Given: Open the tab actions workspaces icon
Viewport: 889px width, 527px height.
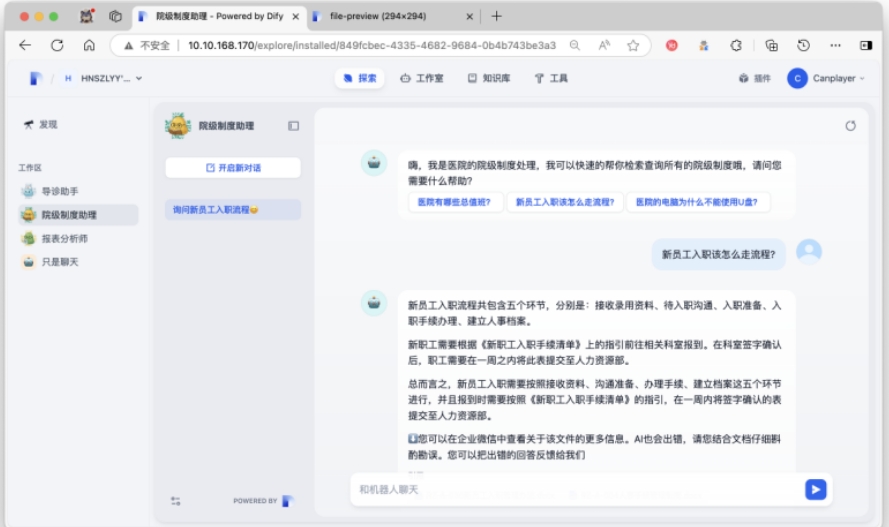Looking at the screenshot, I should [116, 16].
